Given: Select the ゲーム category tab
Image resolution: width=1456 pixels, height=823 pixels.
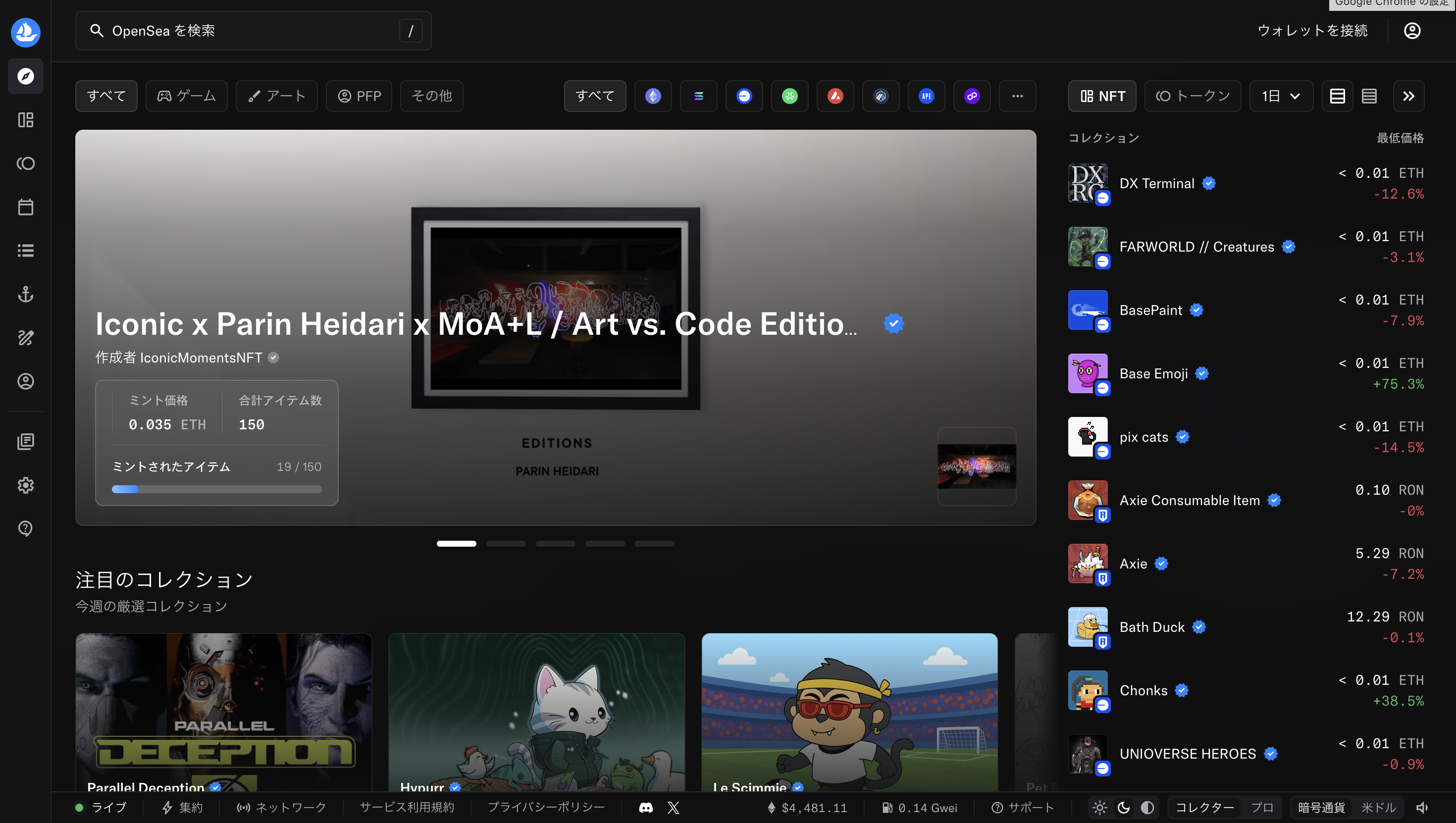Looking at the screenshot, I should pos(187,96).
